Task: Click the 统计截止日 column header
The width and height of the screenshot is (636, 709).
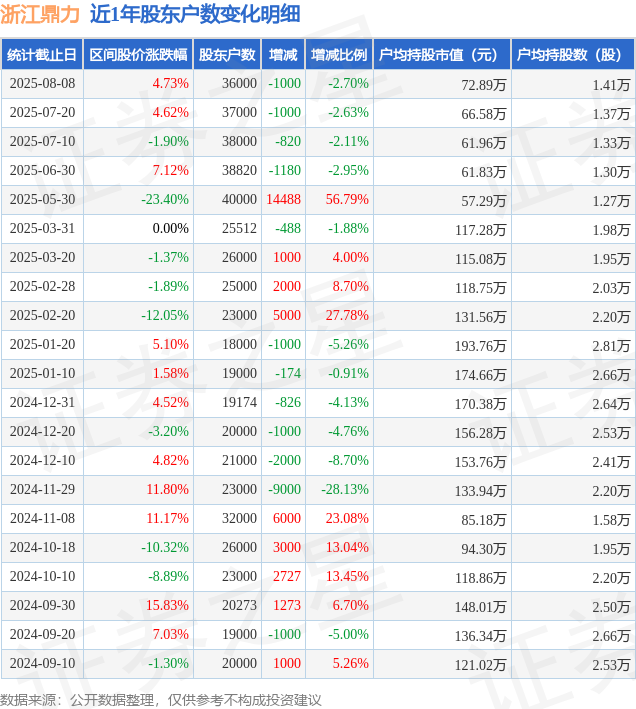Action: 42,55
